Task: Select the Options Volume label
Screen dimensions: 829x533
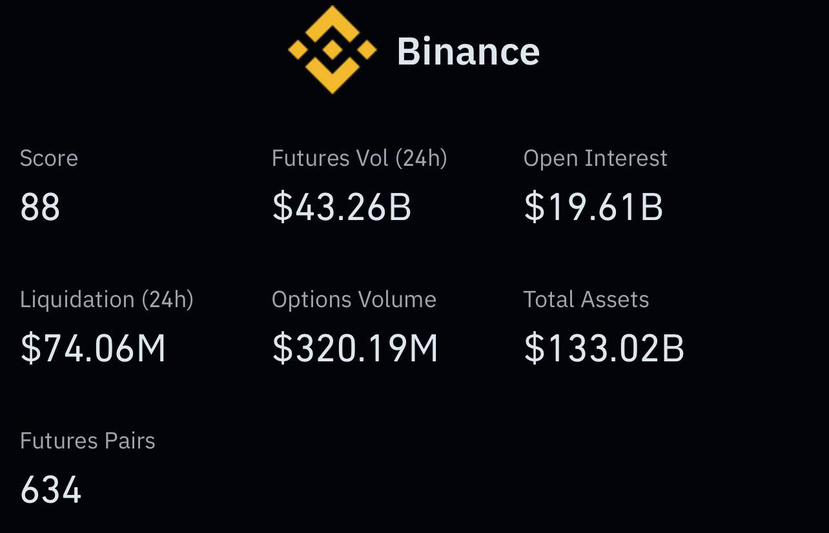Action: pos(354,299)
